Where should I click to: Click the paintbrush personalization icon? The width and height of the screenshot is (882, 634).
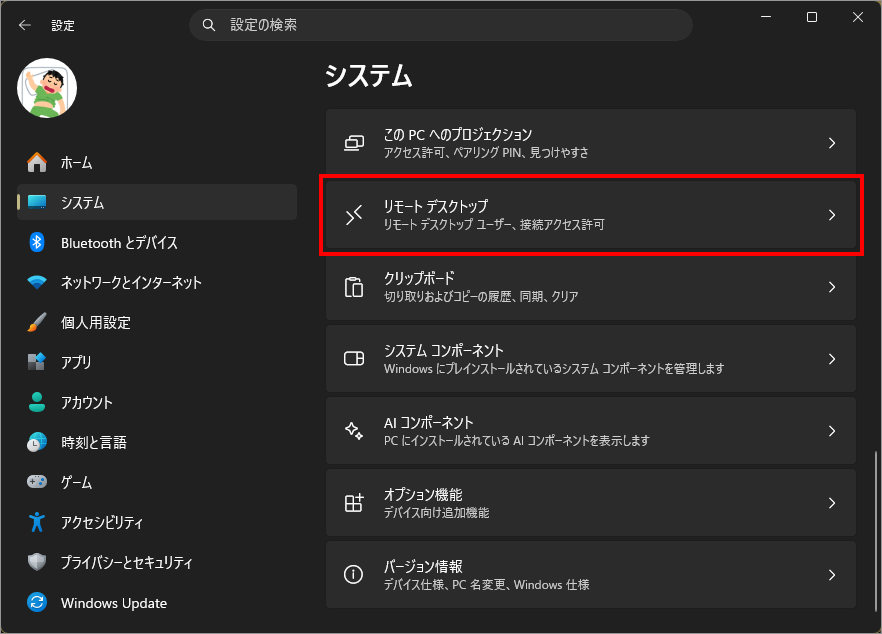coord(37,322)
